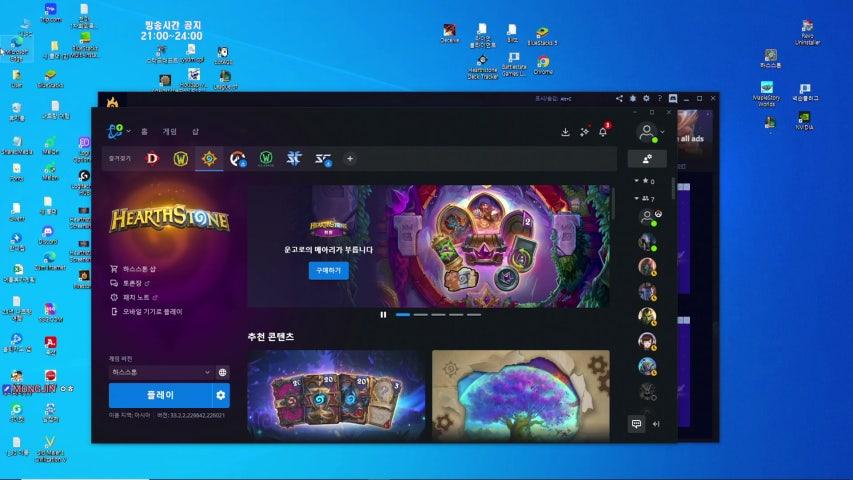Open game settings gear beside Play

(x=221, y=395)
